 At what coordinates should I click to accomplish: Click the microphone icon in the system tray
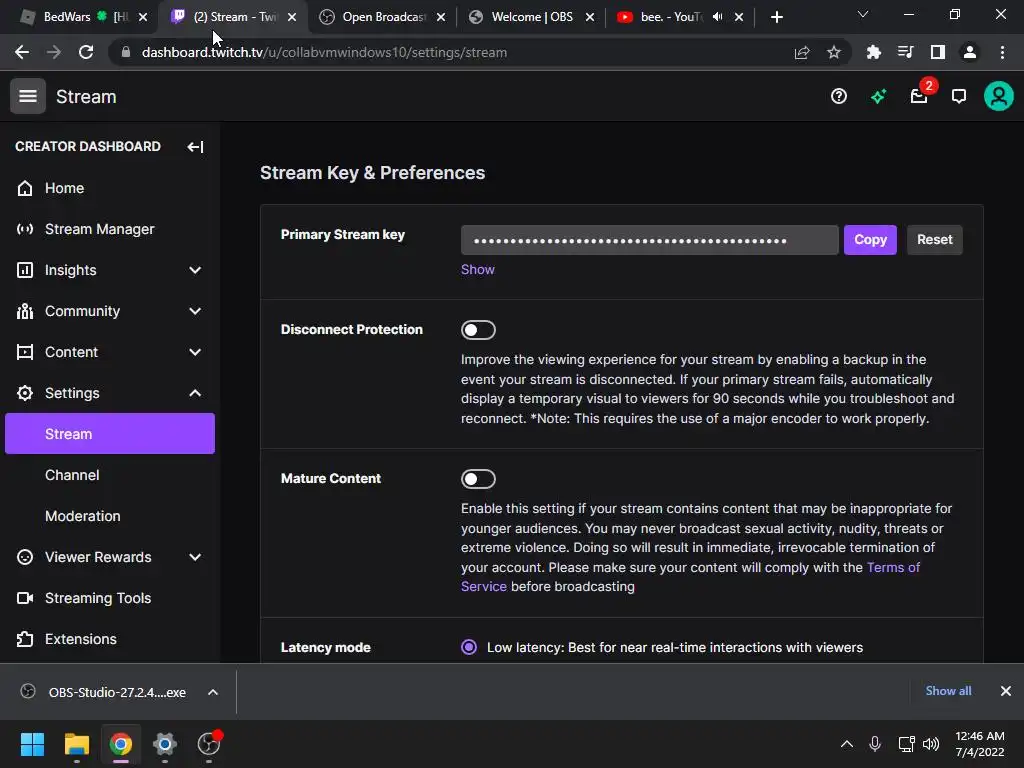pos(875,744)
